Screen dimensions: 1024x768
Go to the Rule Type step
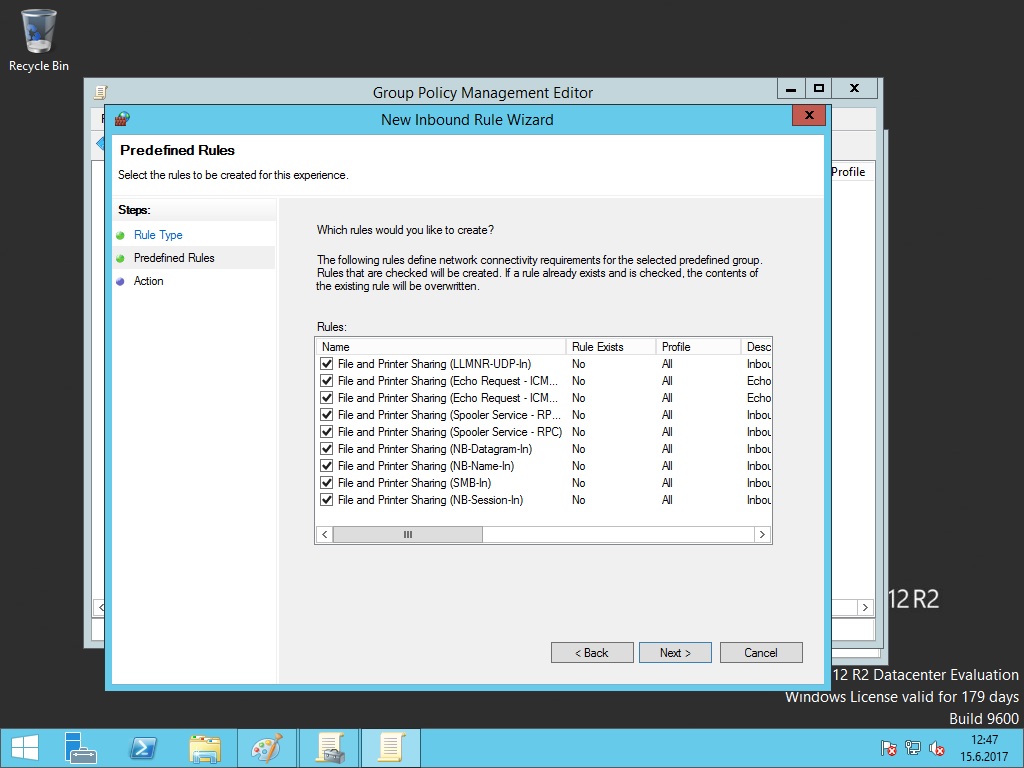(x=158, y=235)
